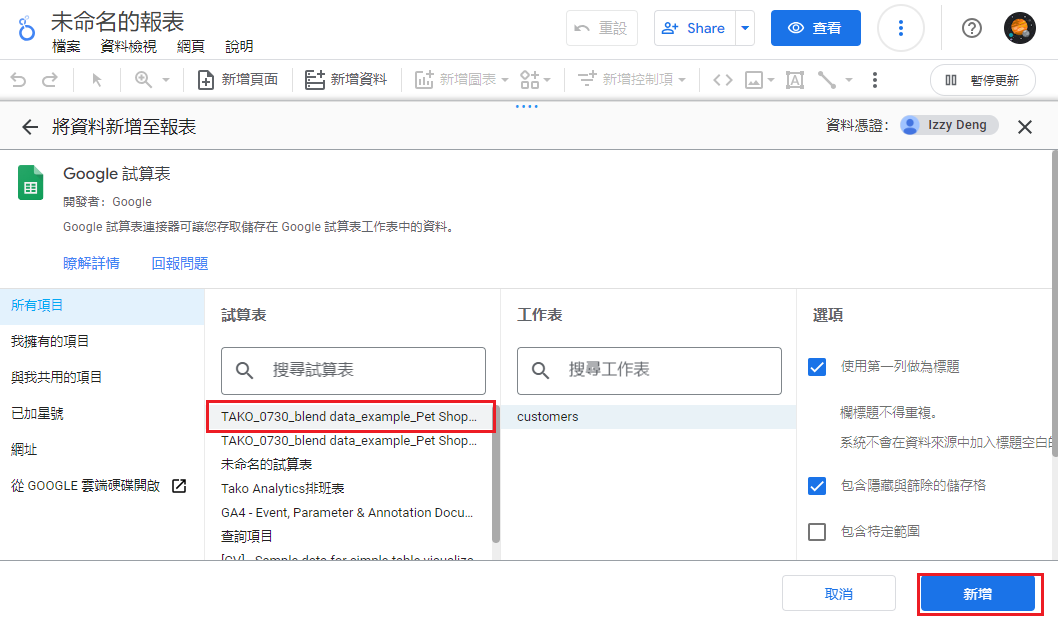
Task: Open the 檔案 file menu
Action: tap(66, 47)
